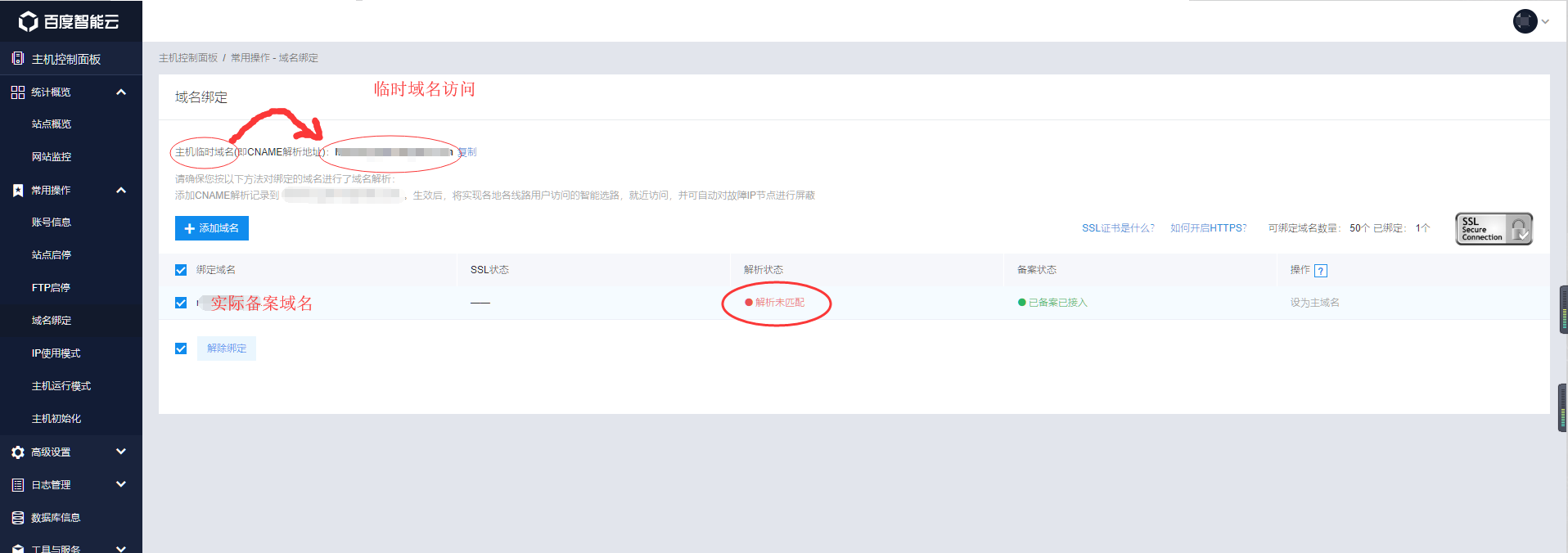Click the dash under the SSL状态 column

point(480,303)
